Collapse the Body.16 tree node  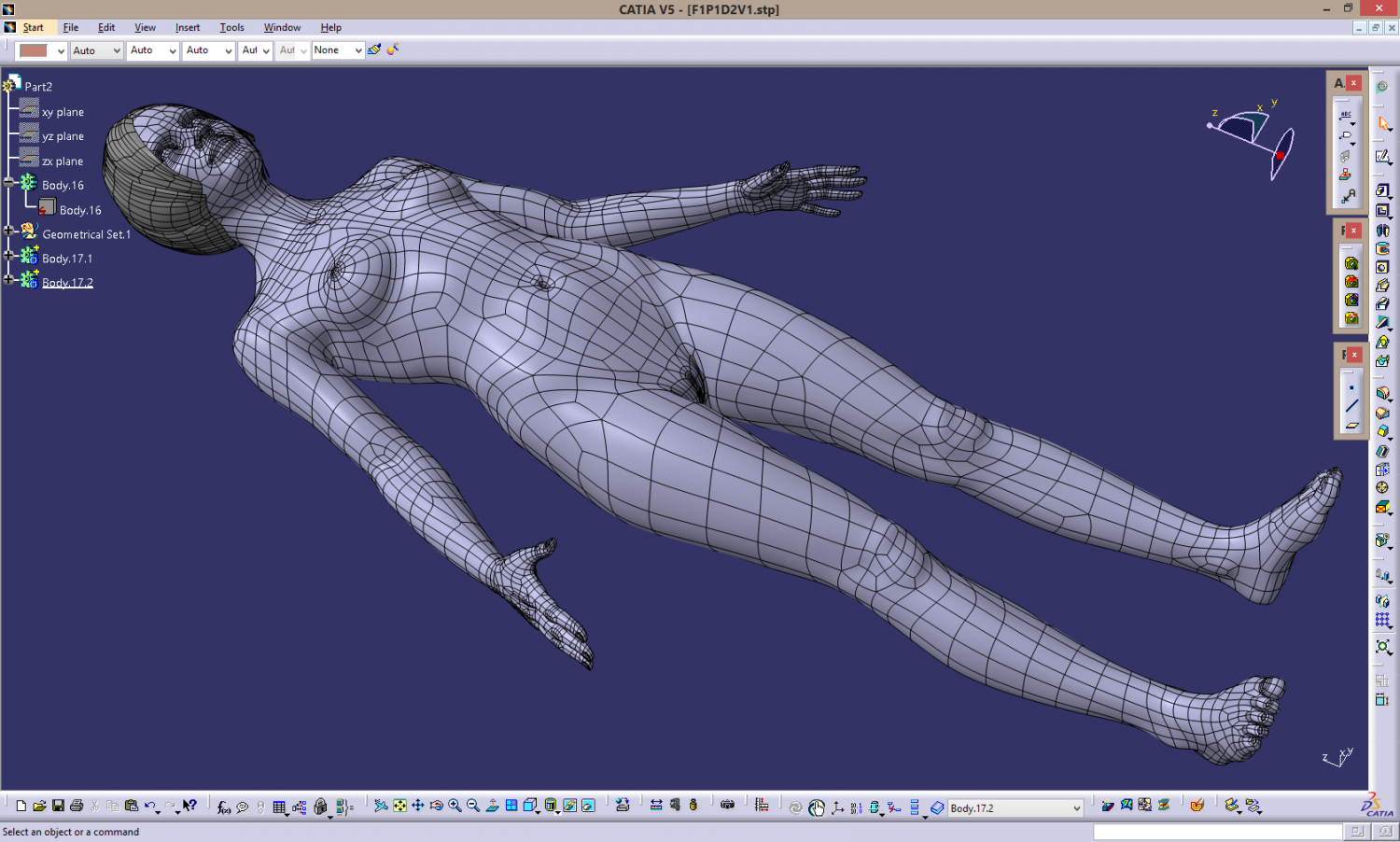[8, 182]
